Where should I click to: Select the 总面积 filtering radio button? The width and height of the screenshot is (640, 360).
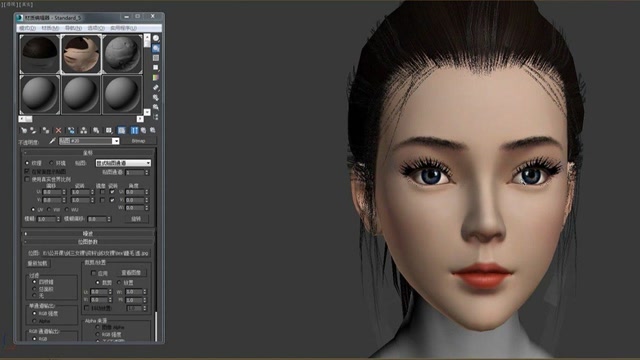coord(34,289)
